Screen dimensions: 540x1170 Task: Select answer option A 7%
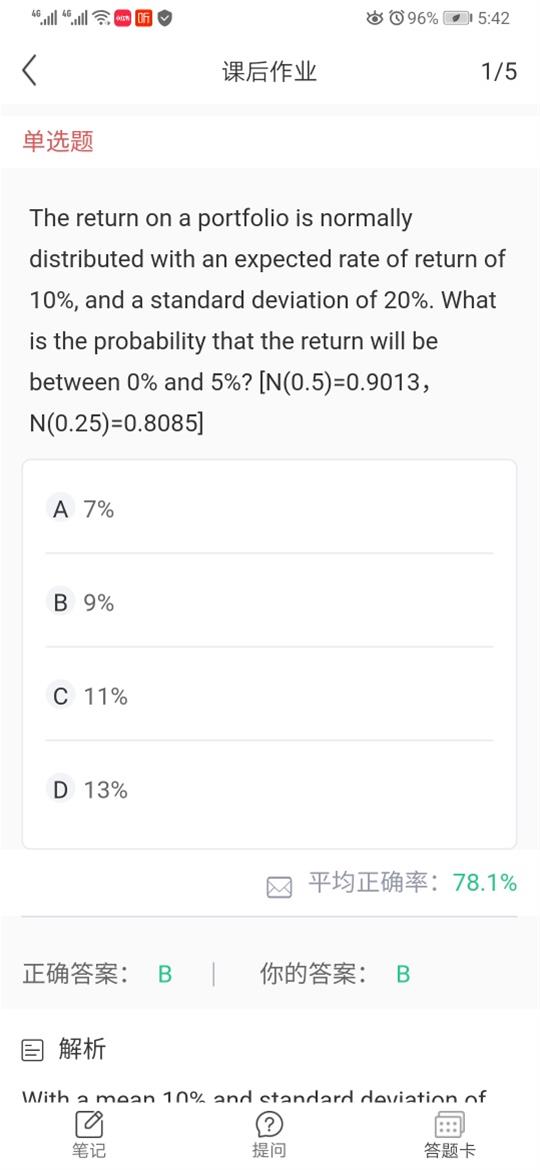pyautogui.click(x=269, y=510)
